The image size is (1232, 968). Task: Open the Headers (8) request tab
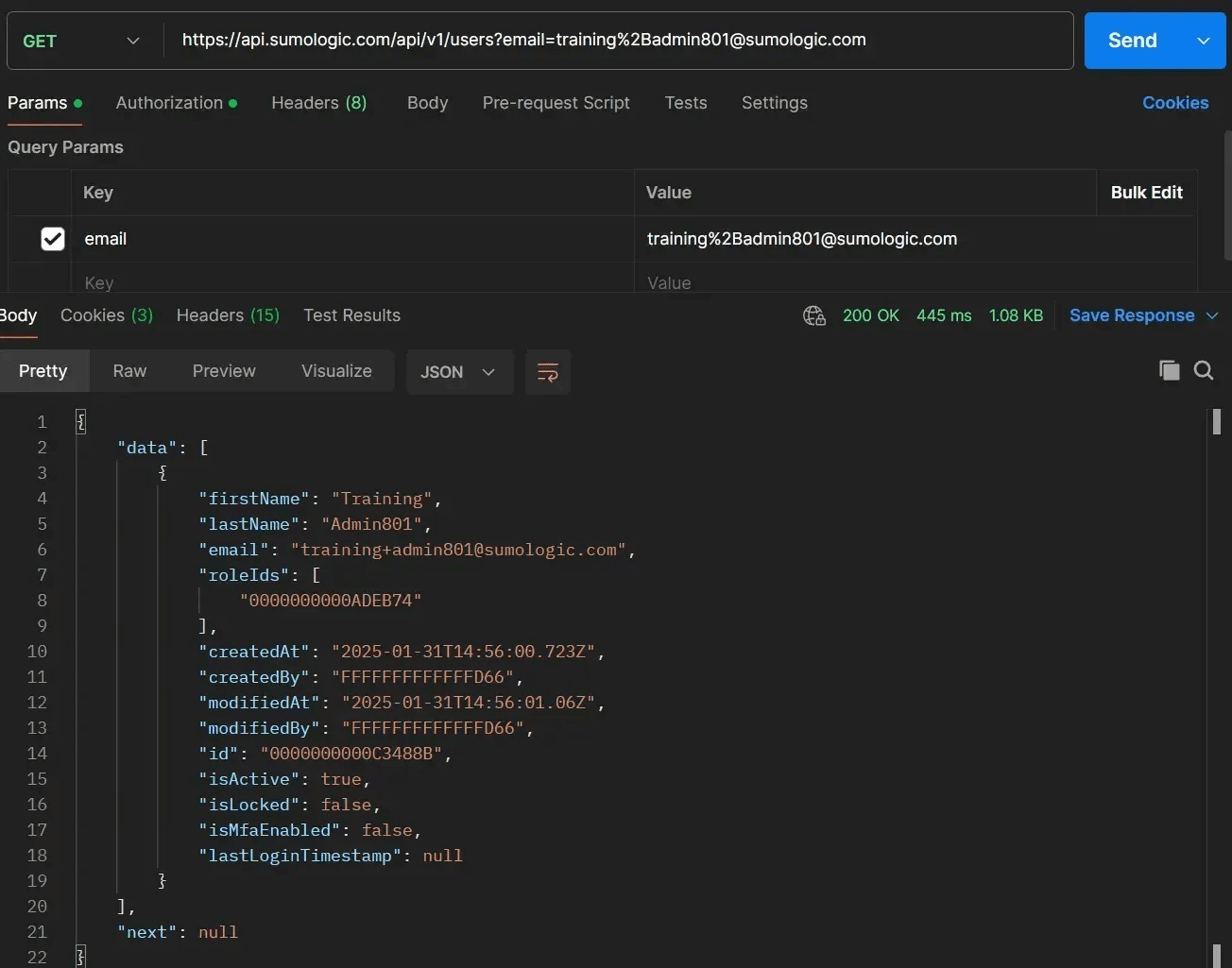[319, 103]
